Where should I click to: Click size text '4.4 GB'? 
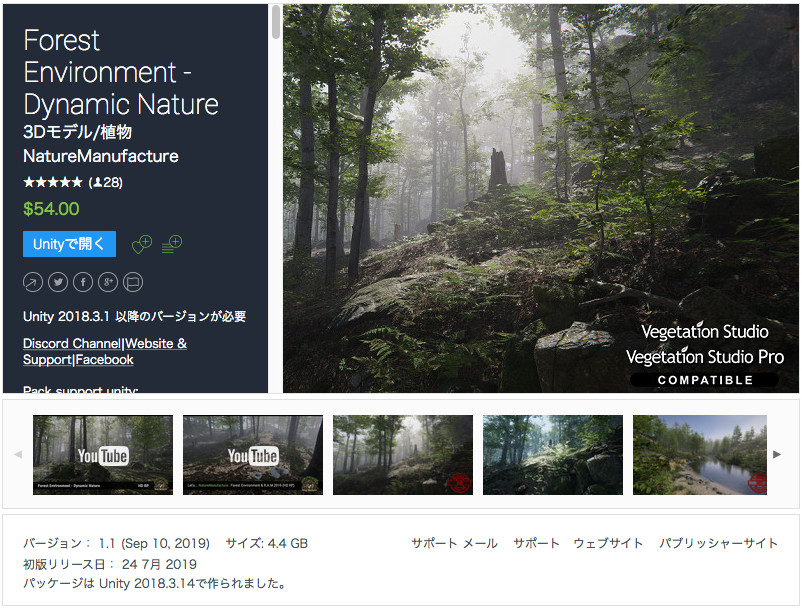pyautogui.click(x=287, y=543)
